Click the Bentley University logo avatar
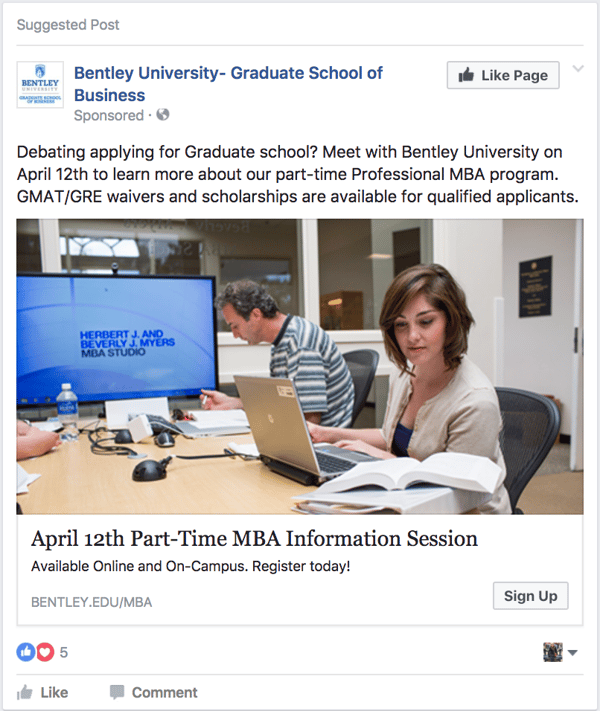Image resolution: width=600 pixels, height=711 pixels. tap(40, 85)
